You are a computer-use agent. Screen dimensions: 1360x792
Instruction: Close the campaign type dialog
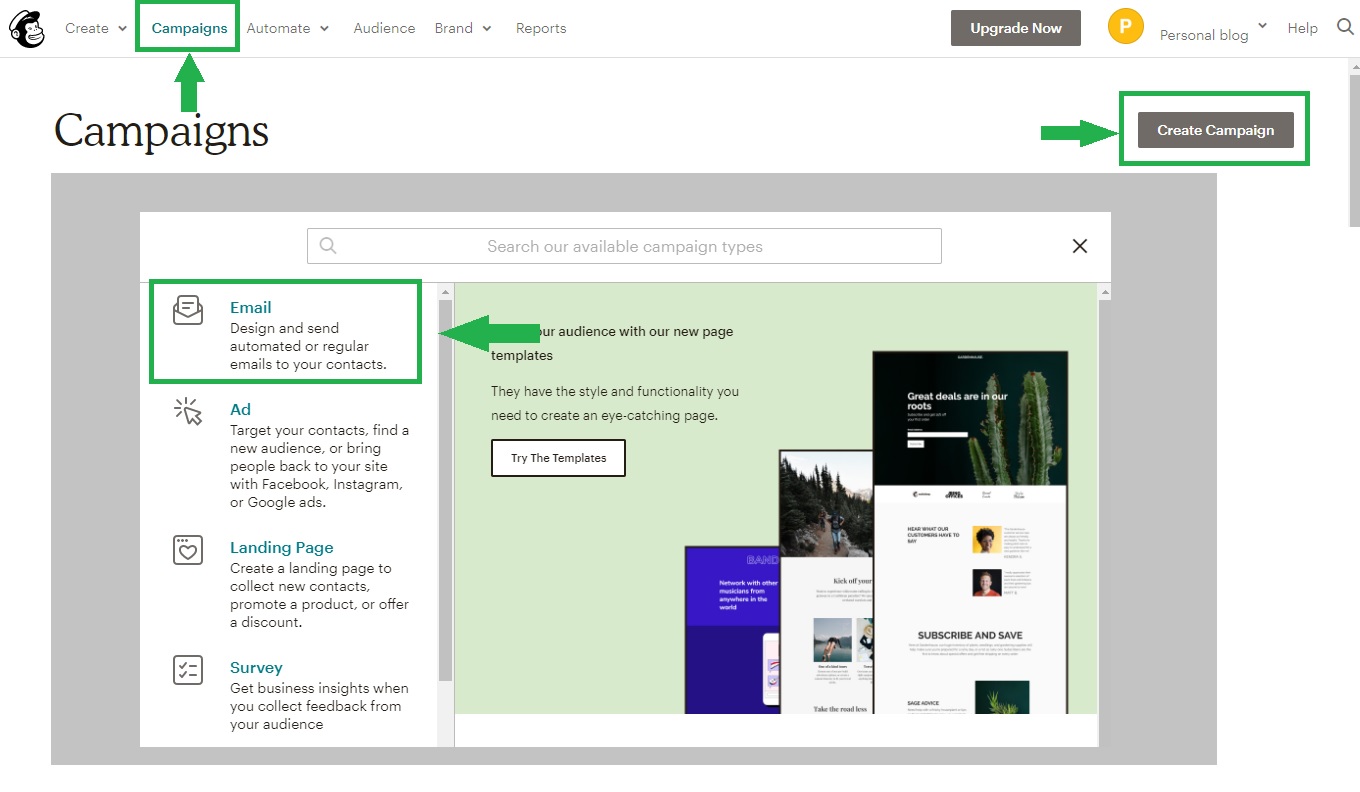pos(1079,246)
